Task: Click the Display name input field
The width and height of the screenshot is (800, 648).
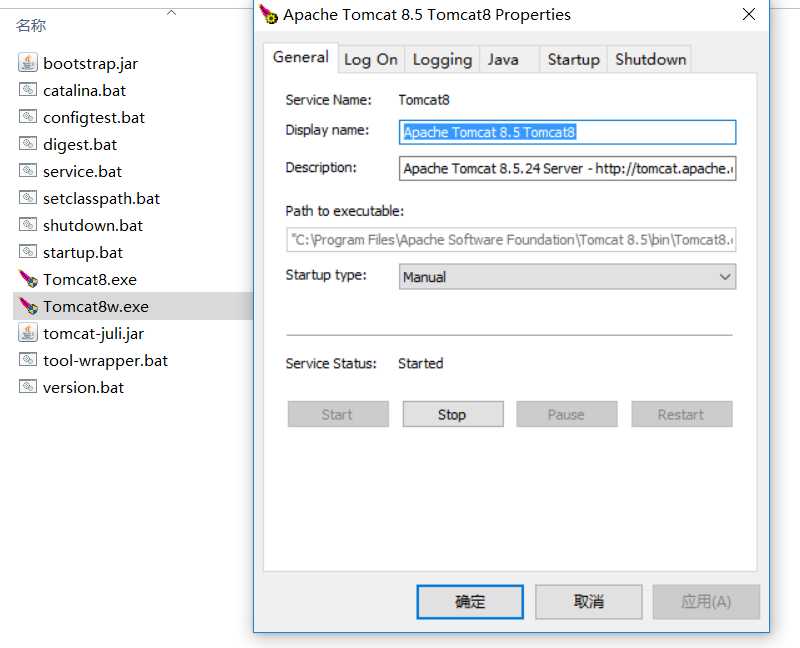Action: [567, 132]
